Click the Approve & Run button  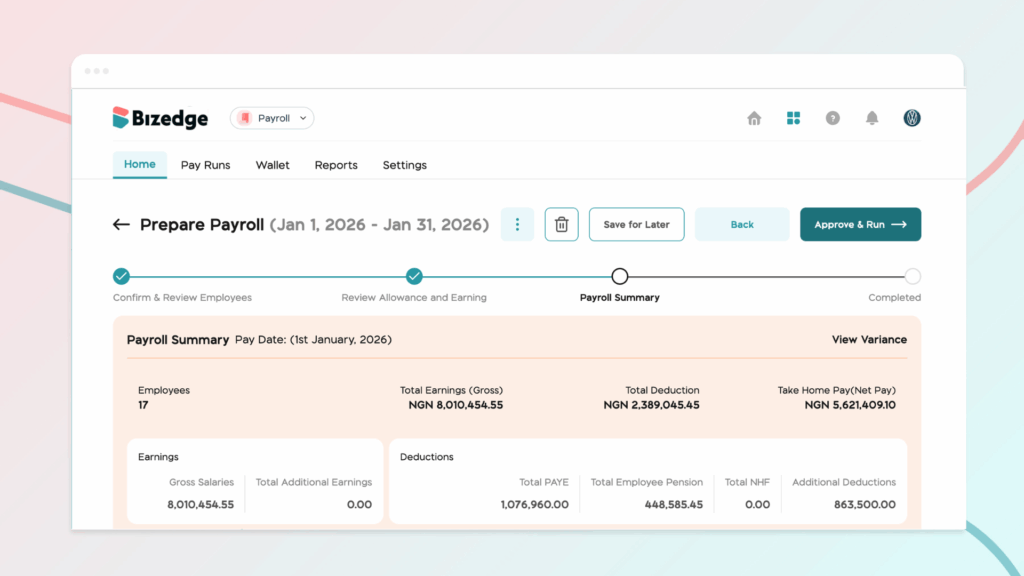coord(860,225)
